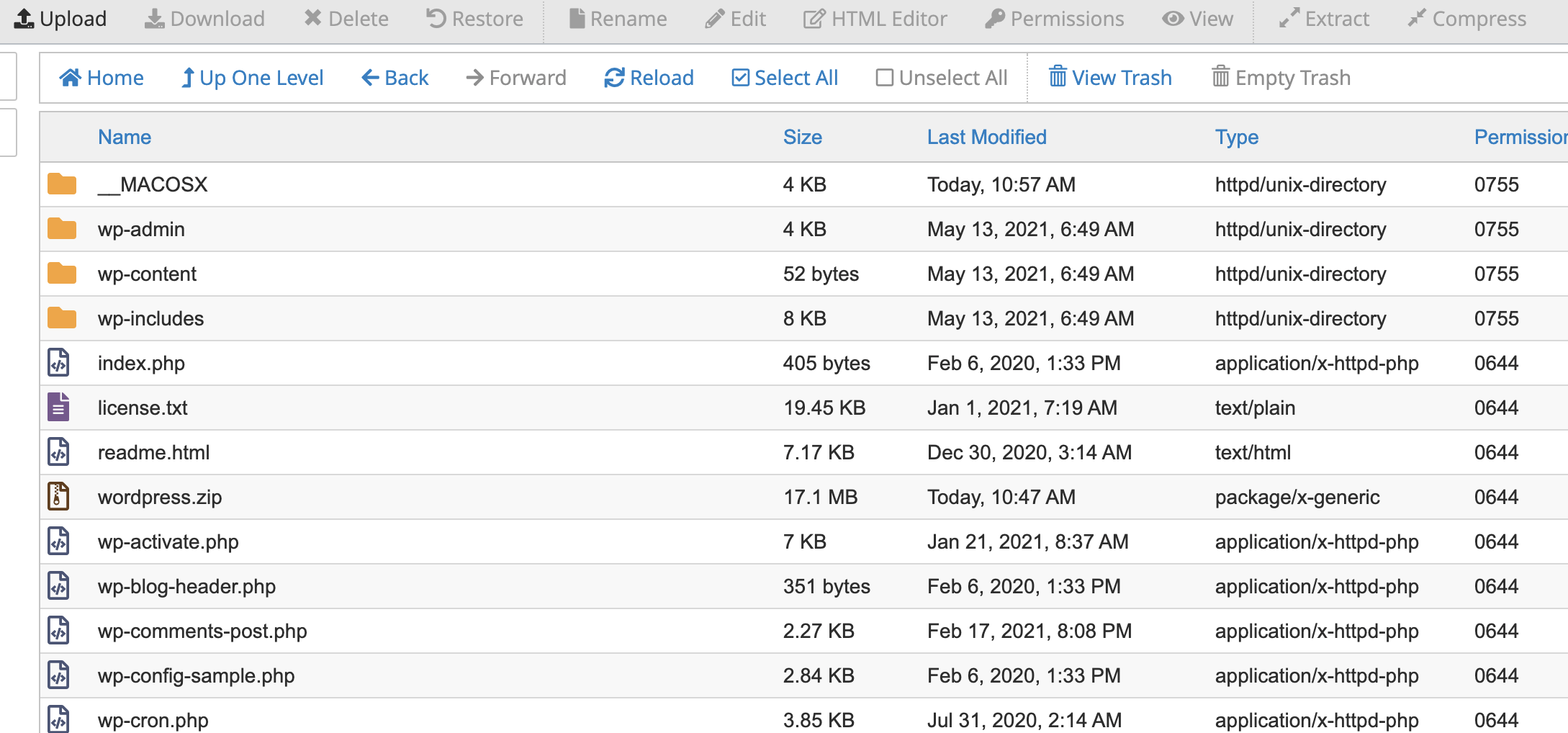The width and height of the screenshot is (1568, 733).
Task: Select the wp-content folder row
Action: pyautogui.click(x=147, y=274)
